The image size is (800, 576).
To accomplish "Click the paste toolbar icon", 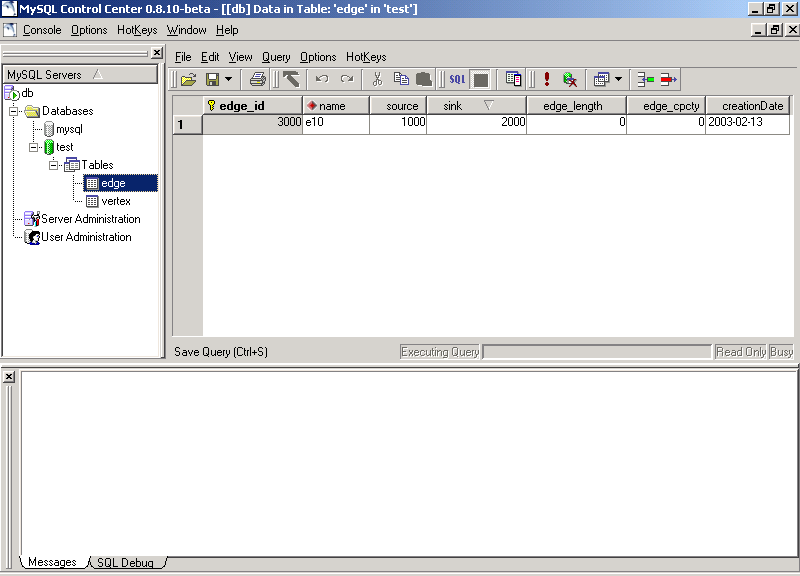I will [x=423, y=80].
